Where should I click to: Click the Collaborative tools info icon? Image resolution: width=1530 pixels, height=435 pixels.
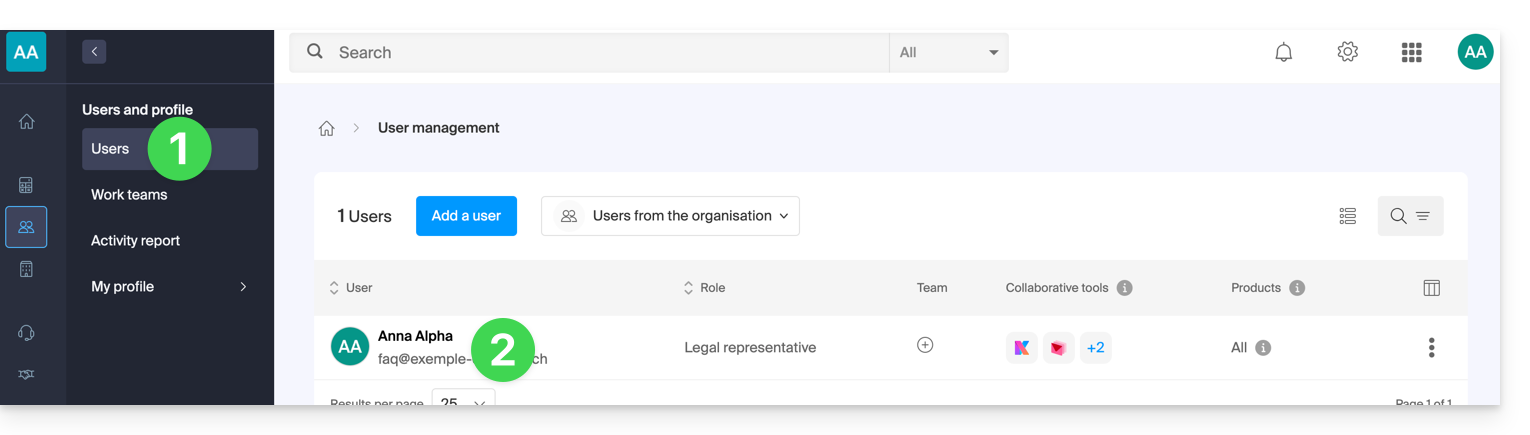point(1124,288)
